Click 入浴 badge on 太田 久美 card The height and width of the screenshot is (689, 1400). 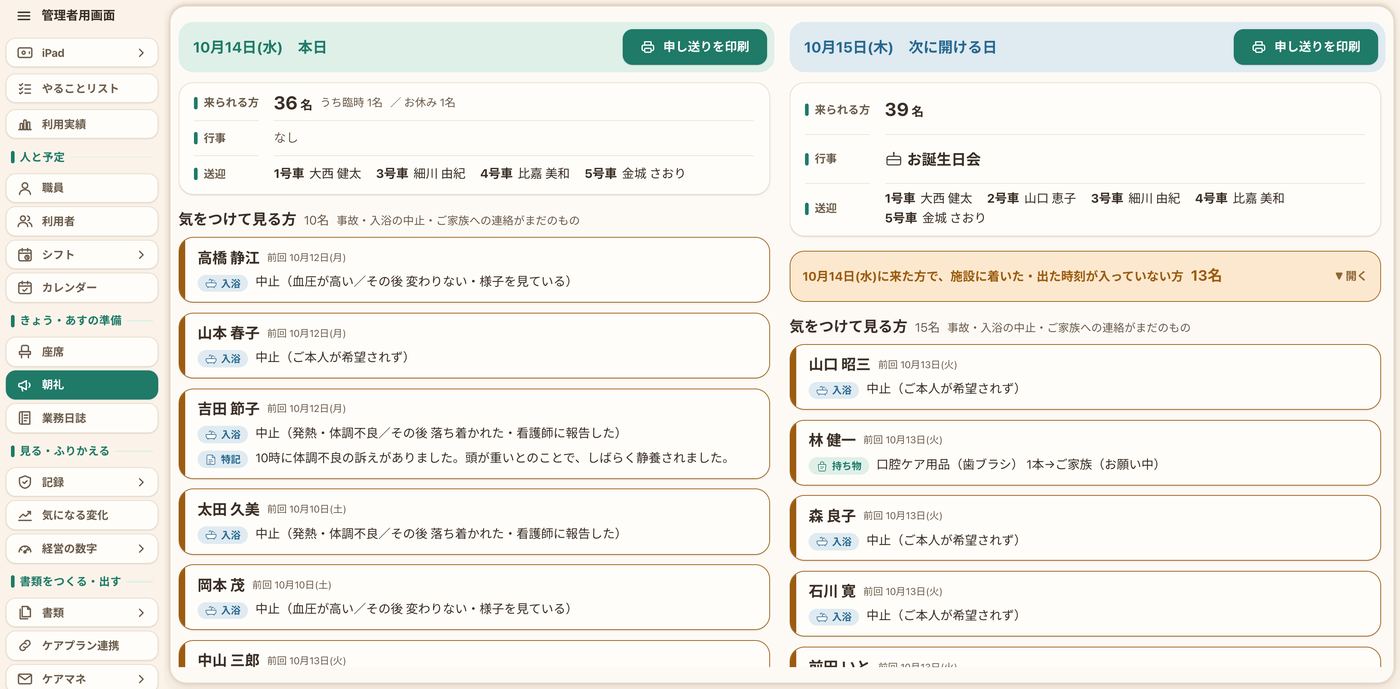coord(223,535)
